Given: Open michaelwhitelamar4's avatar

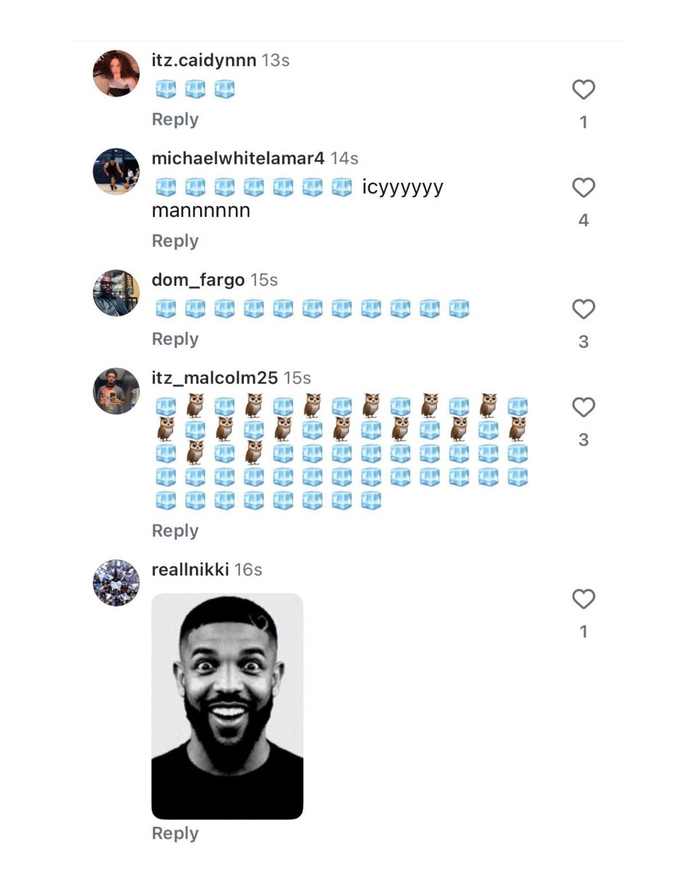Looking at the screenshot, I should coord(116,171).
